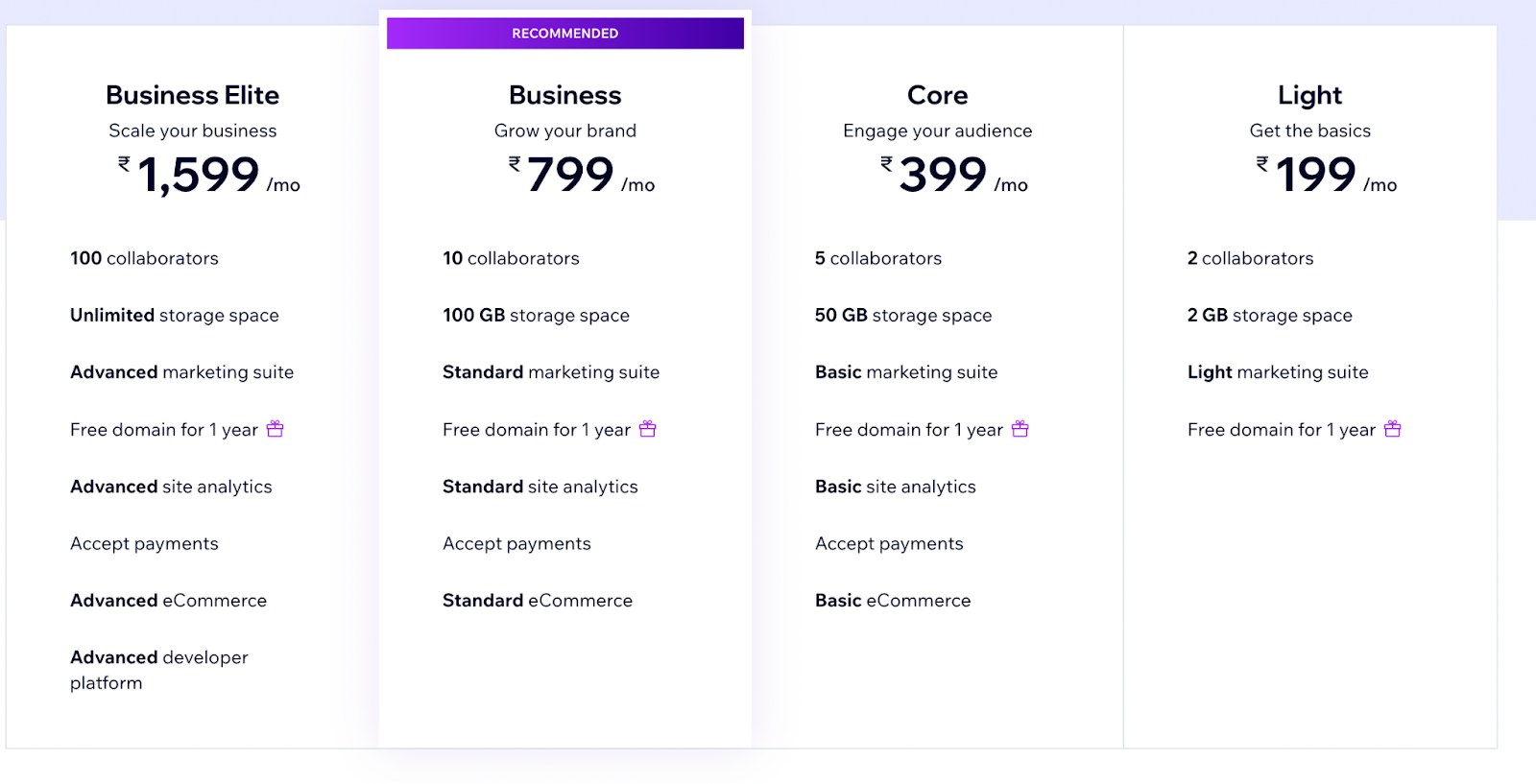Viewport: 1536px width, 784px height.
Task: Click 'Accept payments' in Core plan
Action: pyautogui.click(x=889, y=544)
